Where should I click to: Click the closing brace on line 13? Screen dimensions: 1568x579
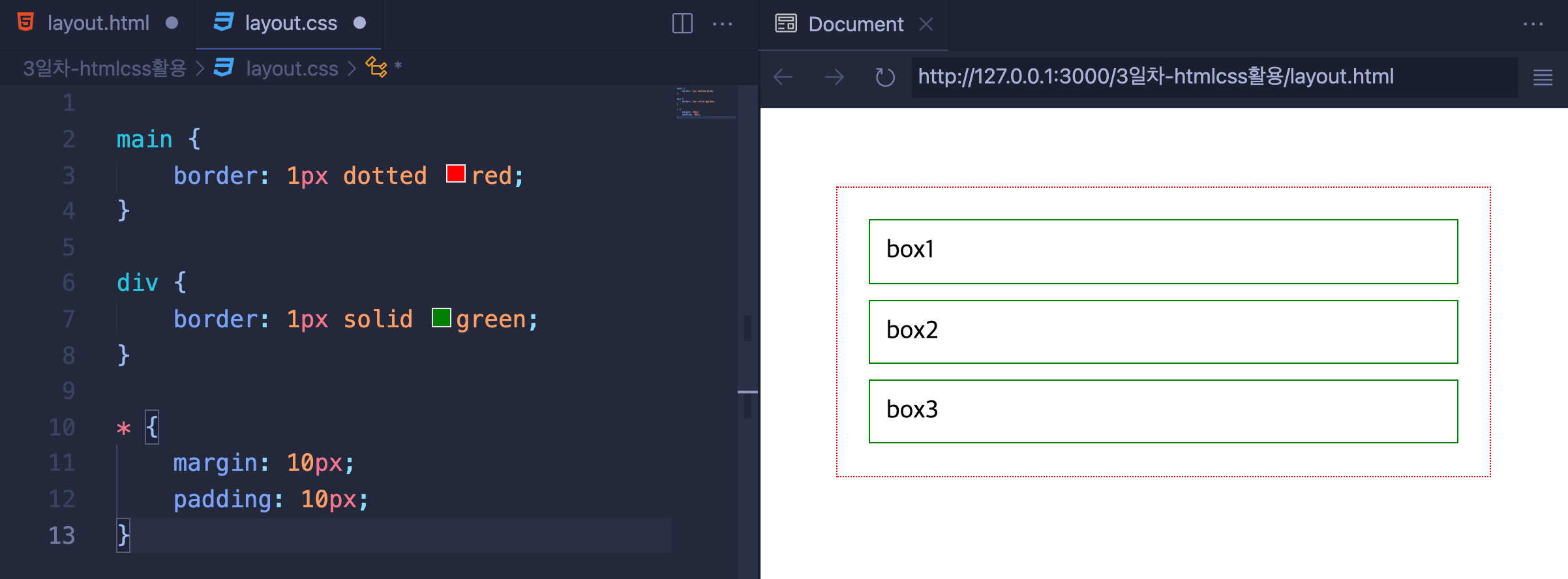[123, 536]
